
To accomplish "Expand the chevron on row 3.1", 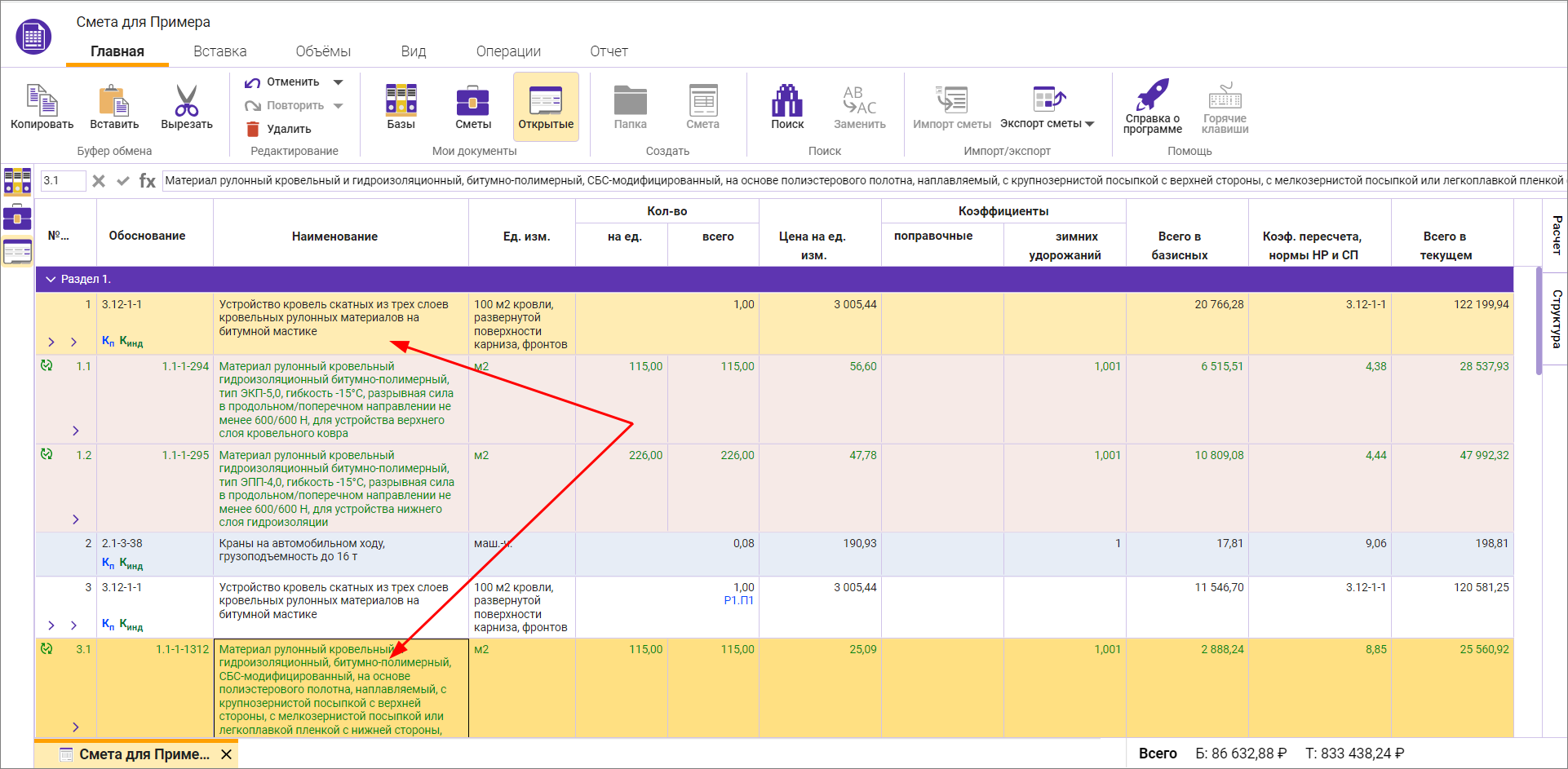I will (x=76, y=727).
